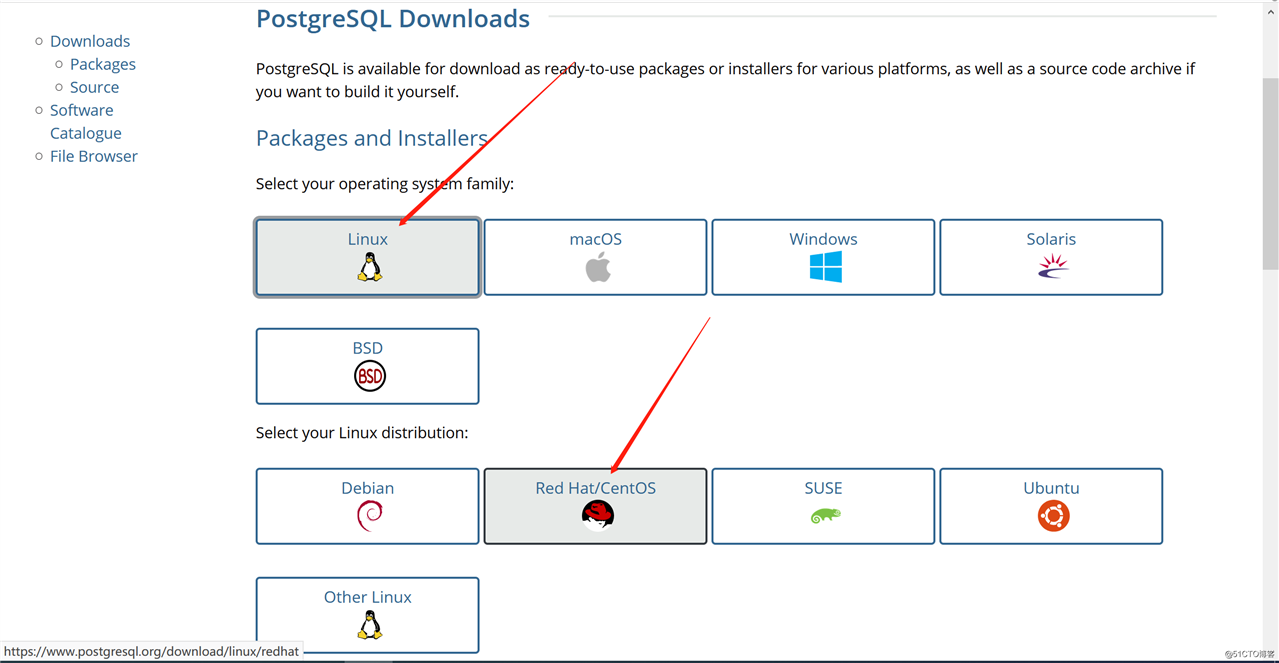Click the page vertical scrollbar thumb
Viewport: 1279px width, 663px height.
click(x=1270, y=172)
